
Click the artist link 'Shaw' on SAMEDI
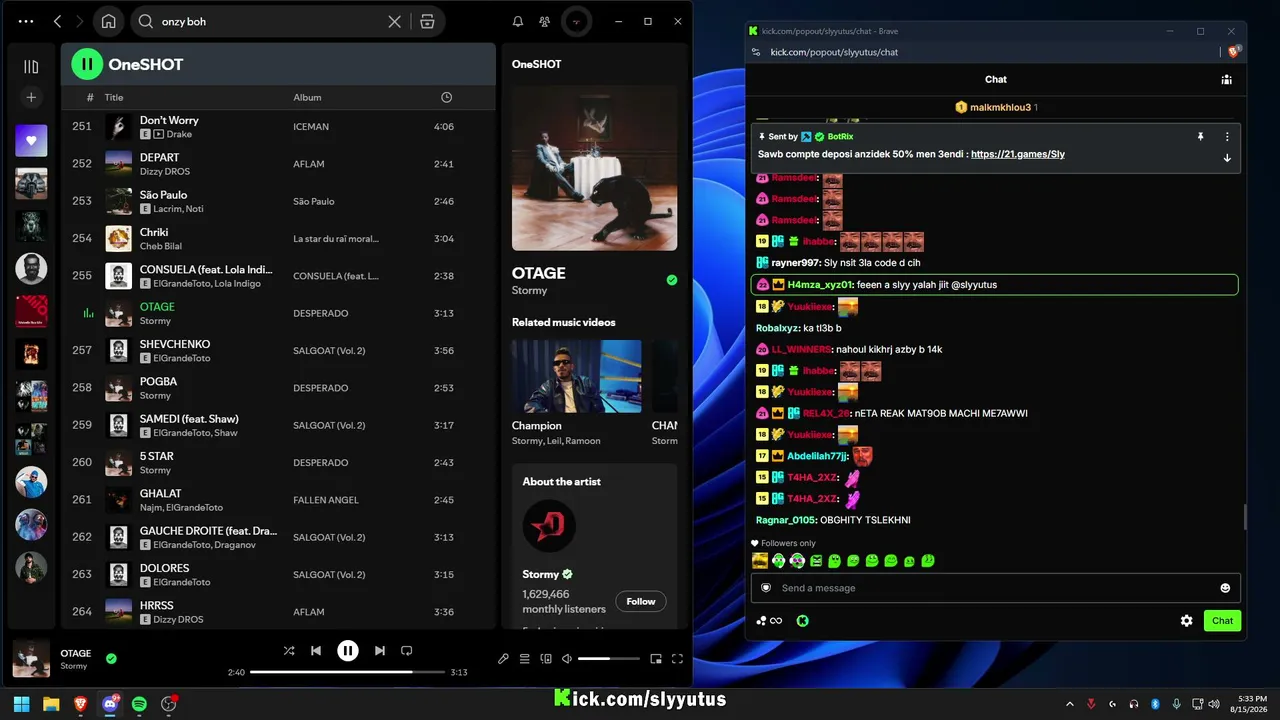point(226,433)
